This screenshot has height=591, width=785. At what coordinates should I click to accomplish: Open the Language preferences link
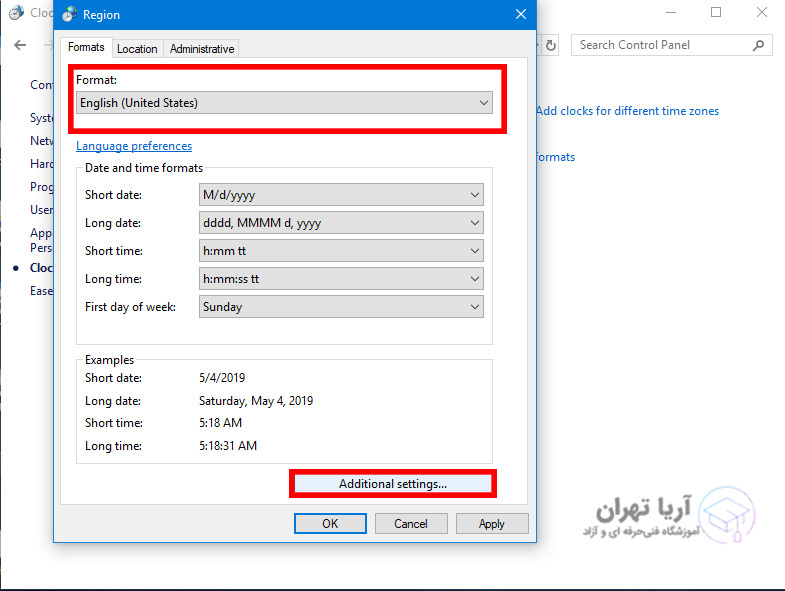pos(134,146)
